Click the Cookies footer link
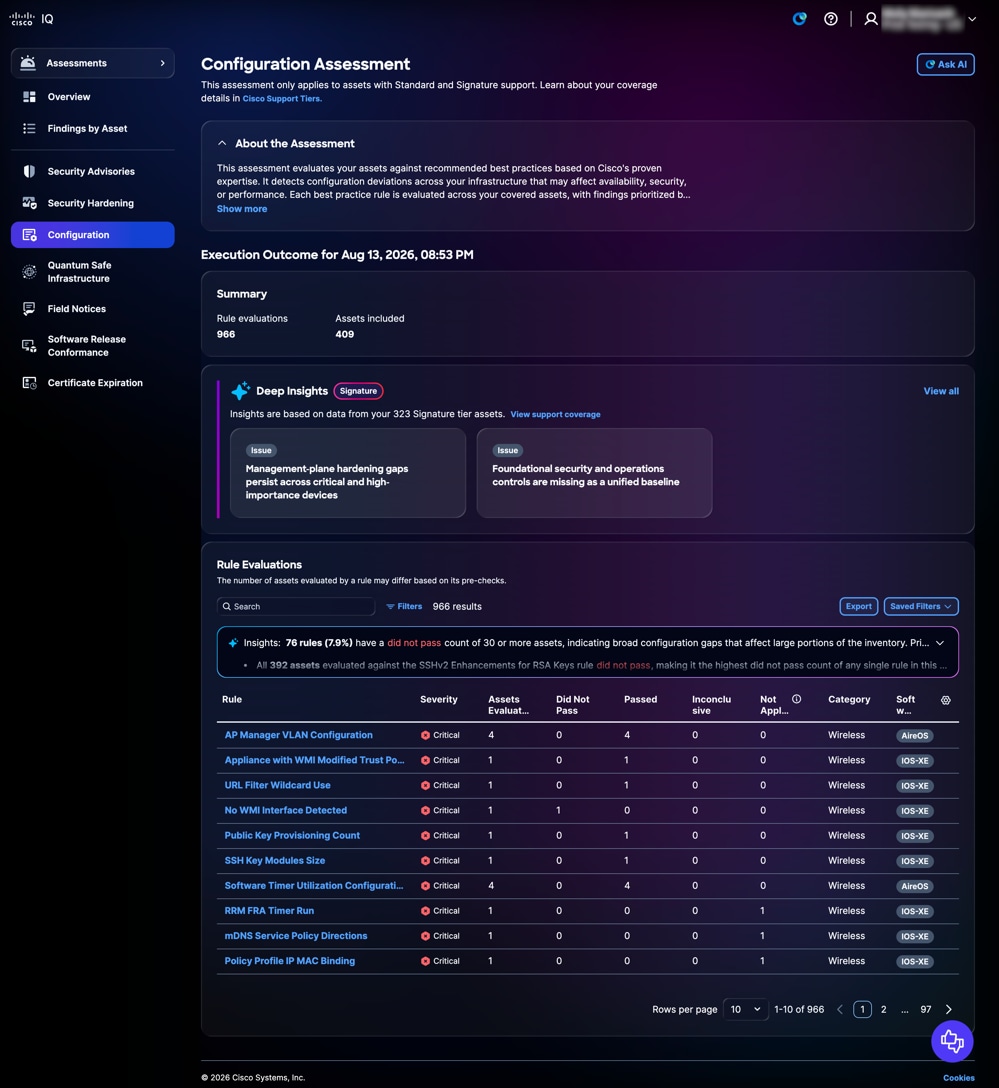Viewport: 999px width, 1088px height. point(958,1078)
